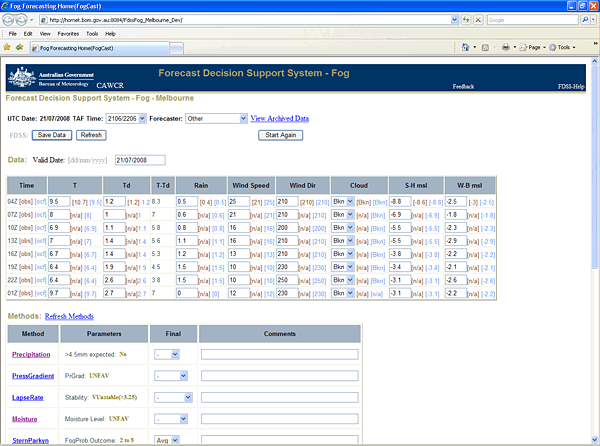Click the W-B msl input for 13Z row
Viewport: 600px width, 446px height.
[456, 241]
